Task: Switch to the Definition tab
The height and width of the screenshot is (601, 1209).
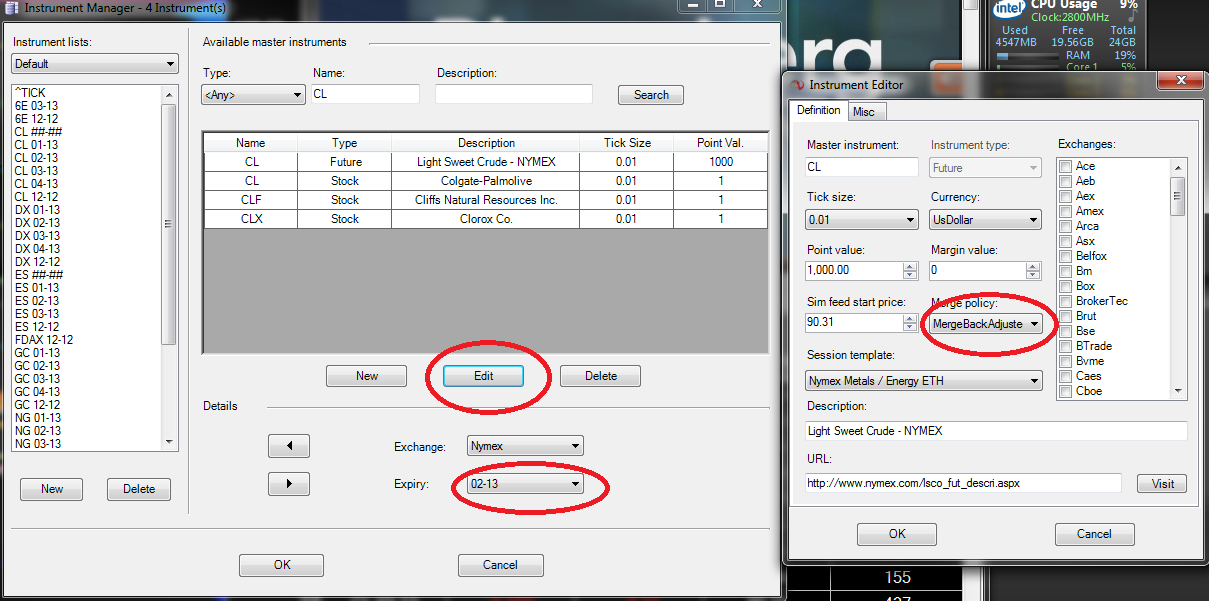Action: click(x=818, y=110)
